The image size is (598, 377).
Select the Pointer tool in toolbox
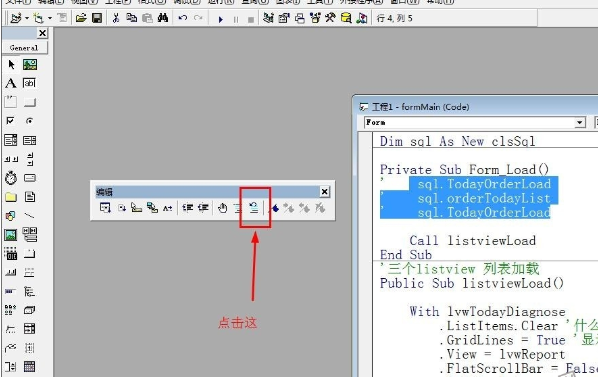11,64
